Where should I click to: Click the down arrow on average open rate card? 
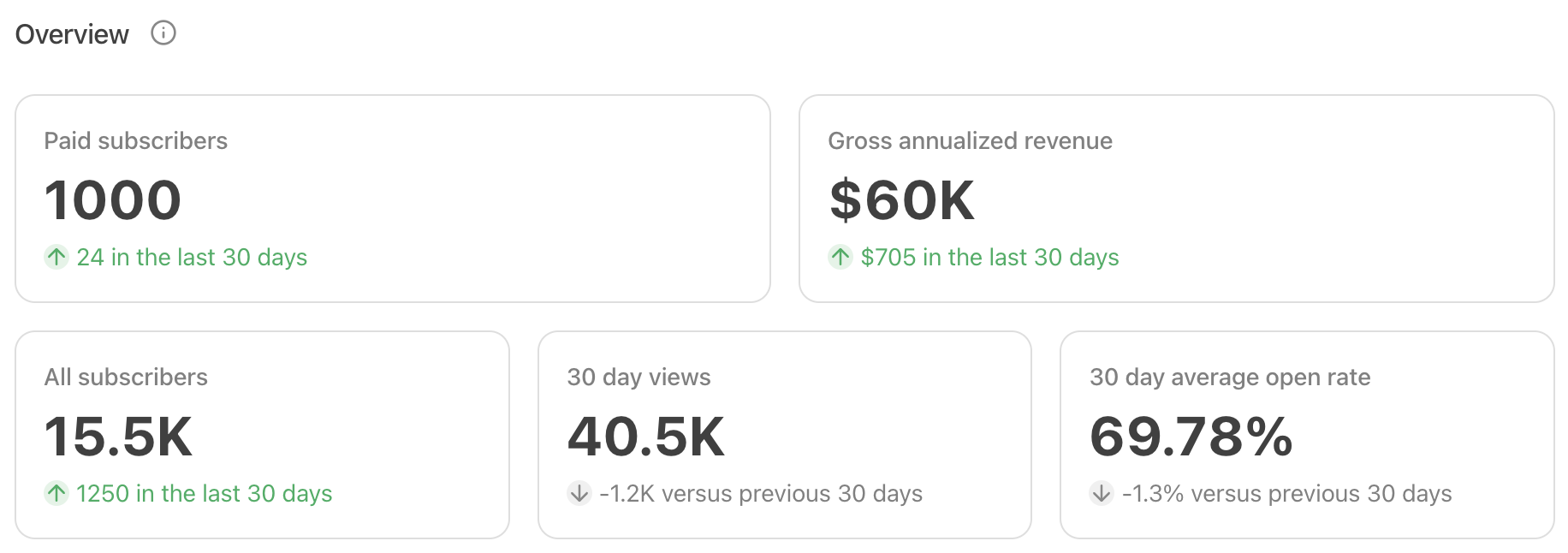(1102, 493)
